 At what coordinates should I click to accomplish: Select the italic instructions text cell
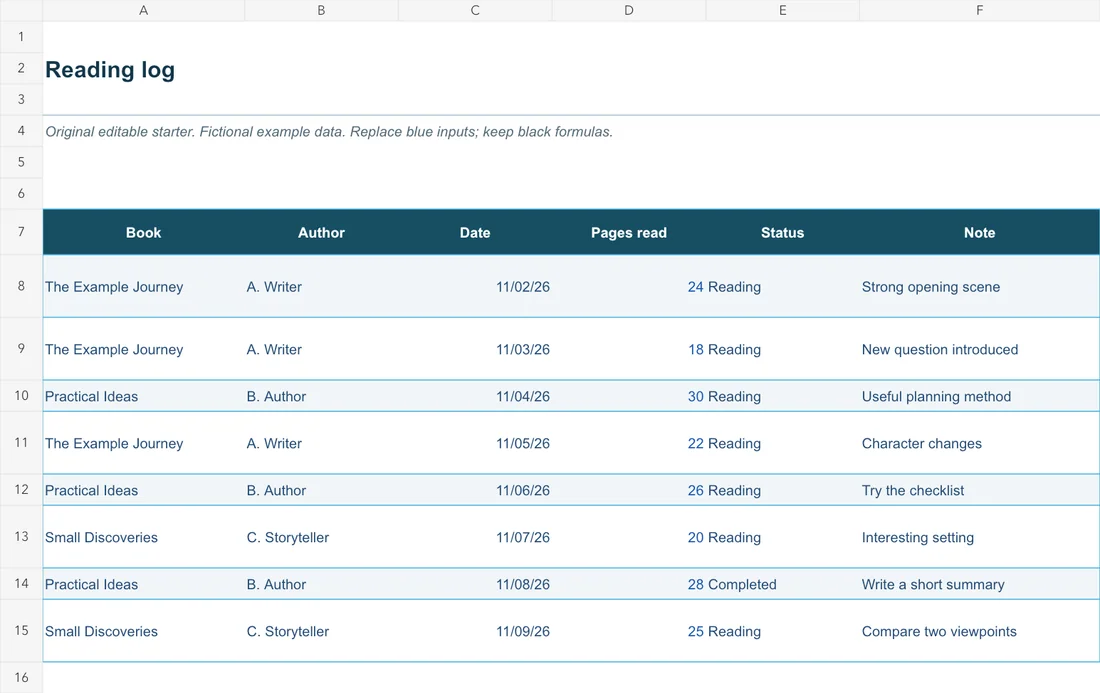(329, 131)
